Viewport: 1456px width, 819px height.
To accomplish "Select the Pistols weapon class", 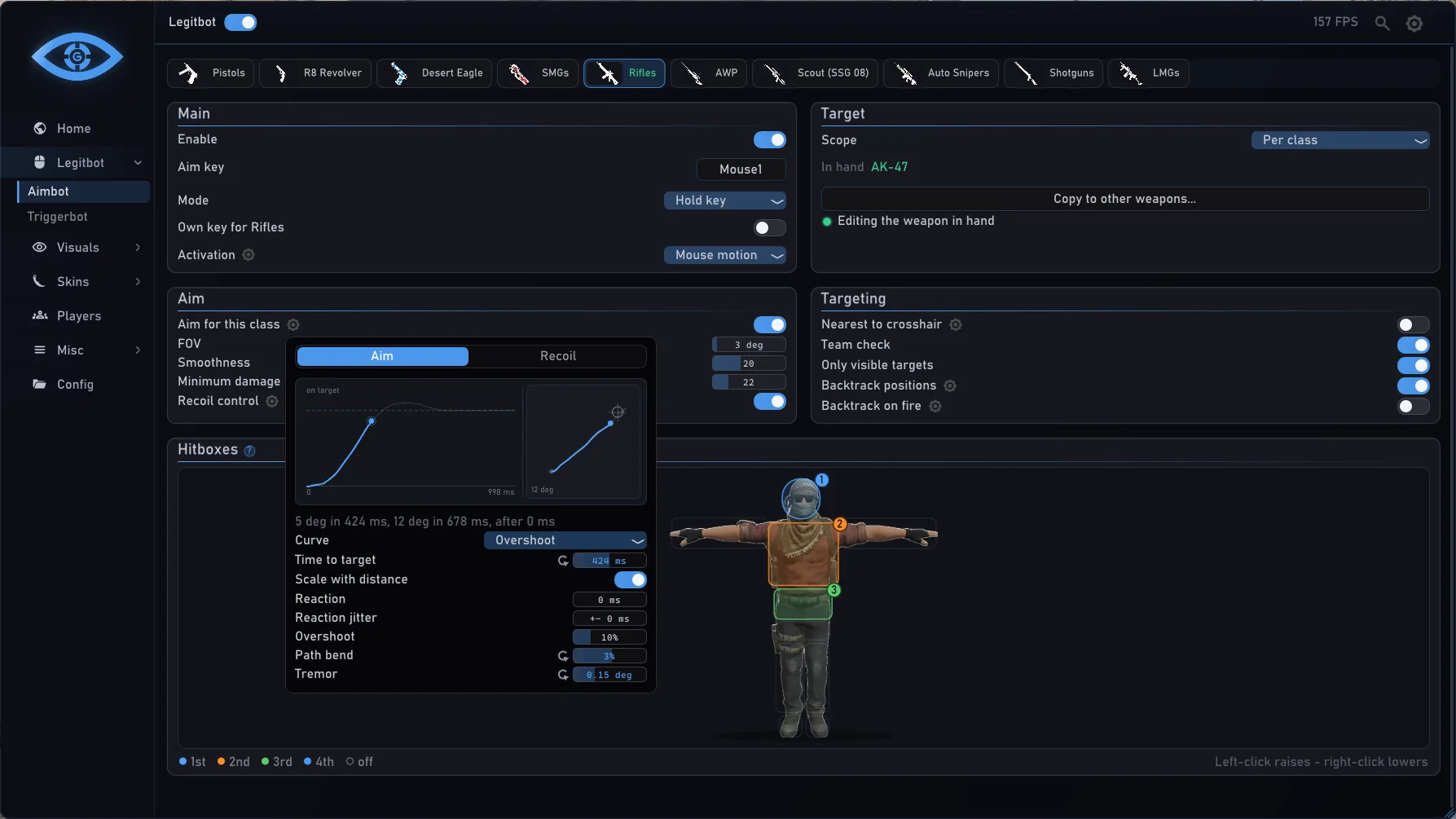I will (x=211, y=73).
